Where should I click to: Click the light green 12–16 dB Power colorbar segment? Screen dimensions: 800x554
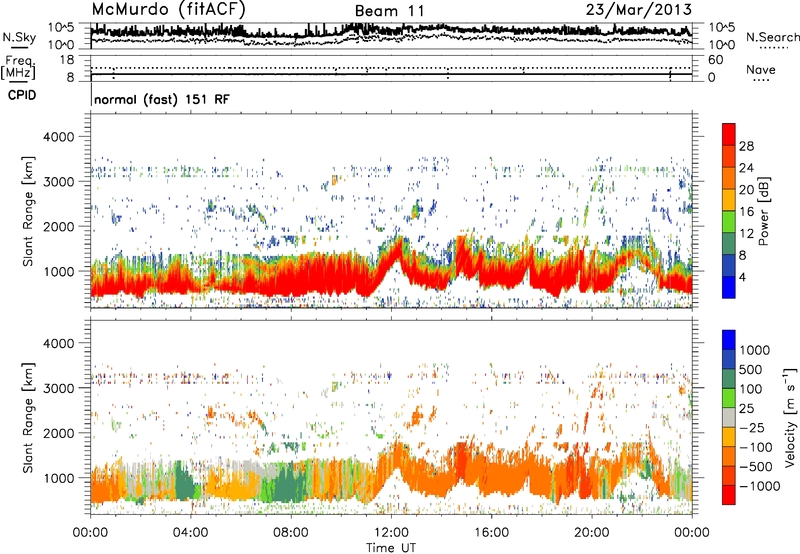point(729,222)
